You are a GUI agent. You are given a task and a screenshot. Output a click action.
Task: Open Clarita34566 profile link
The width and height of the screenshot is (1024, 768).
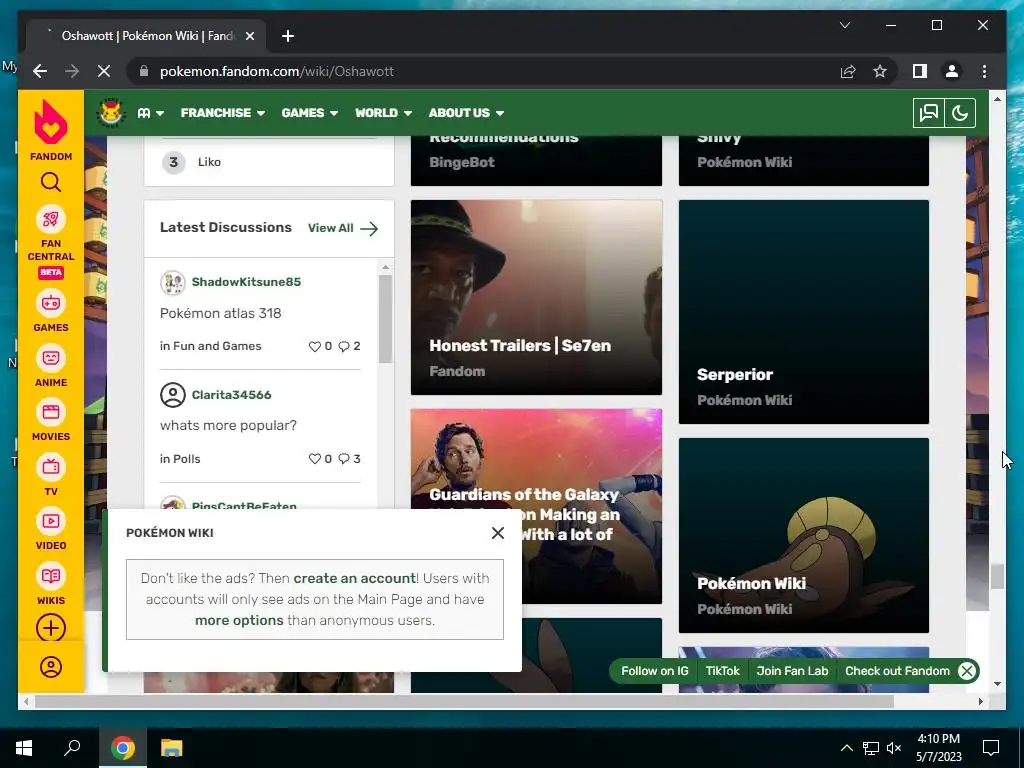tap(231, 394)
